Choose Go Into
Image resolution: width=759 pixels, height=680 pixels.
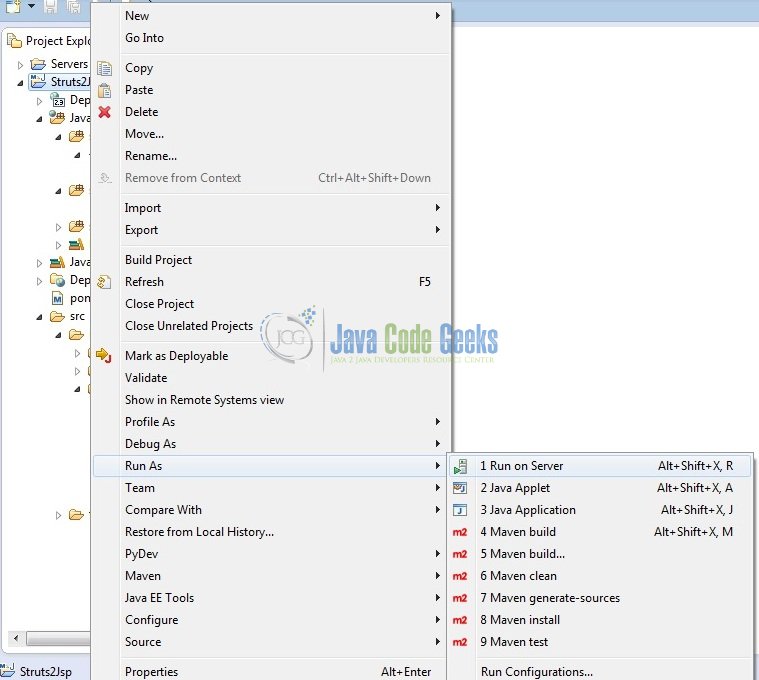[x=270, y=38]
